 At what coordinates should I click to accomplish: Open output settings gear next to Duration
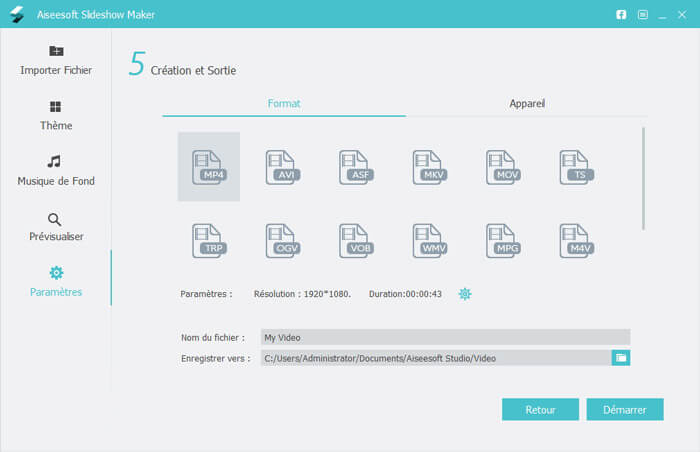464,294
